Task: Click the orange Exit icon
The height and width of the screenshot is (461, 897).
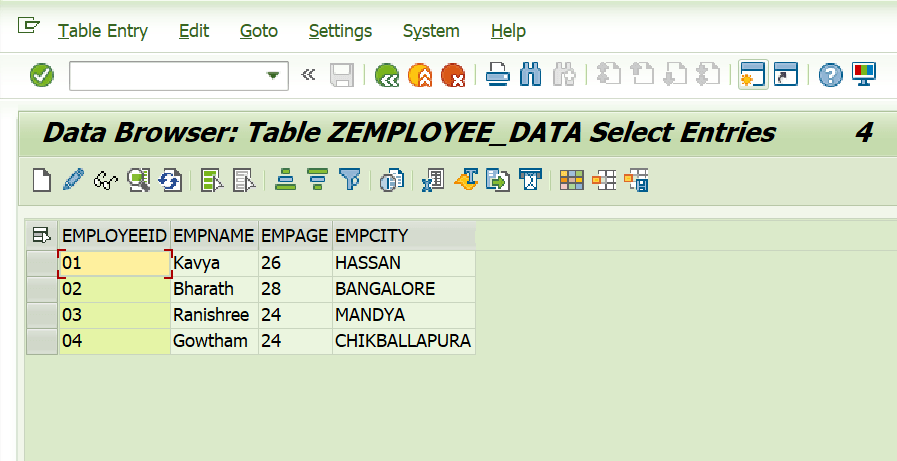Action: pyautogui.click(x=420, y=75)
